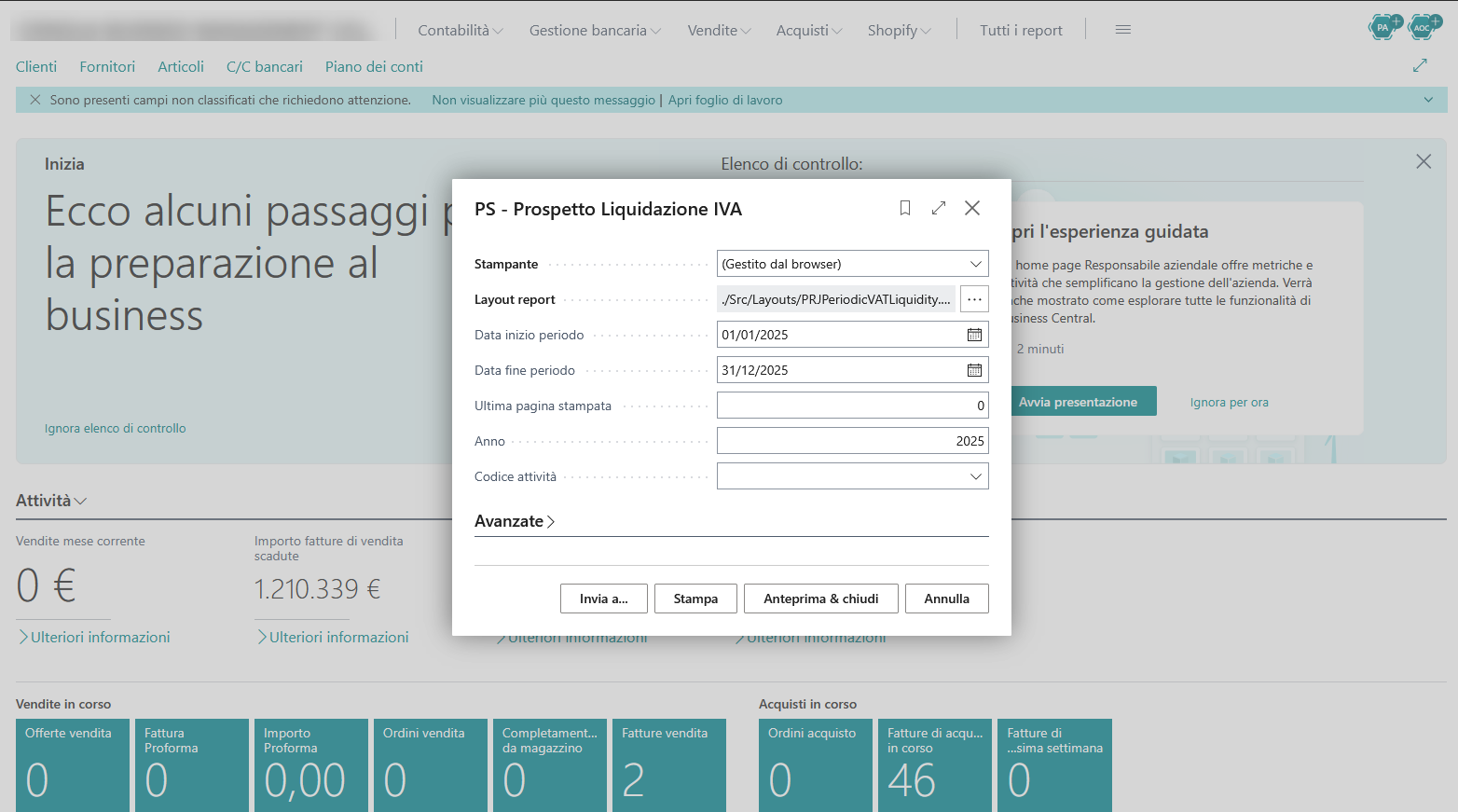Expand the report dialog to full size

[x=939, y=208]
